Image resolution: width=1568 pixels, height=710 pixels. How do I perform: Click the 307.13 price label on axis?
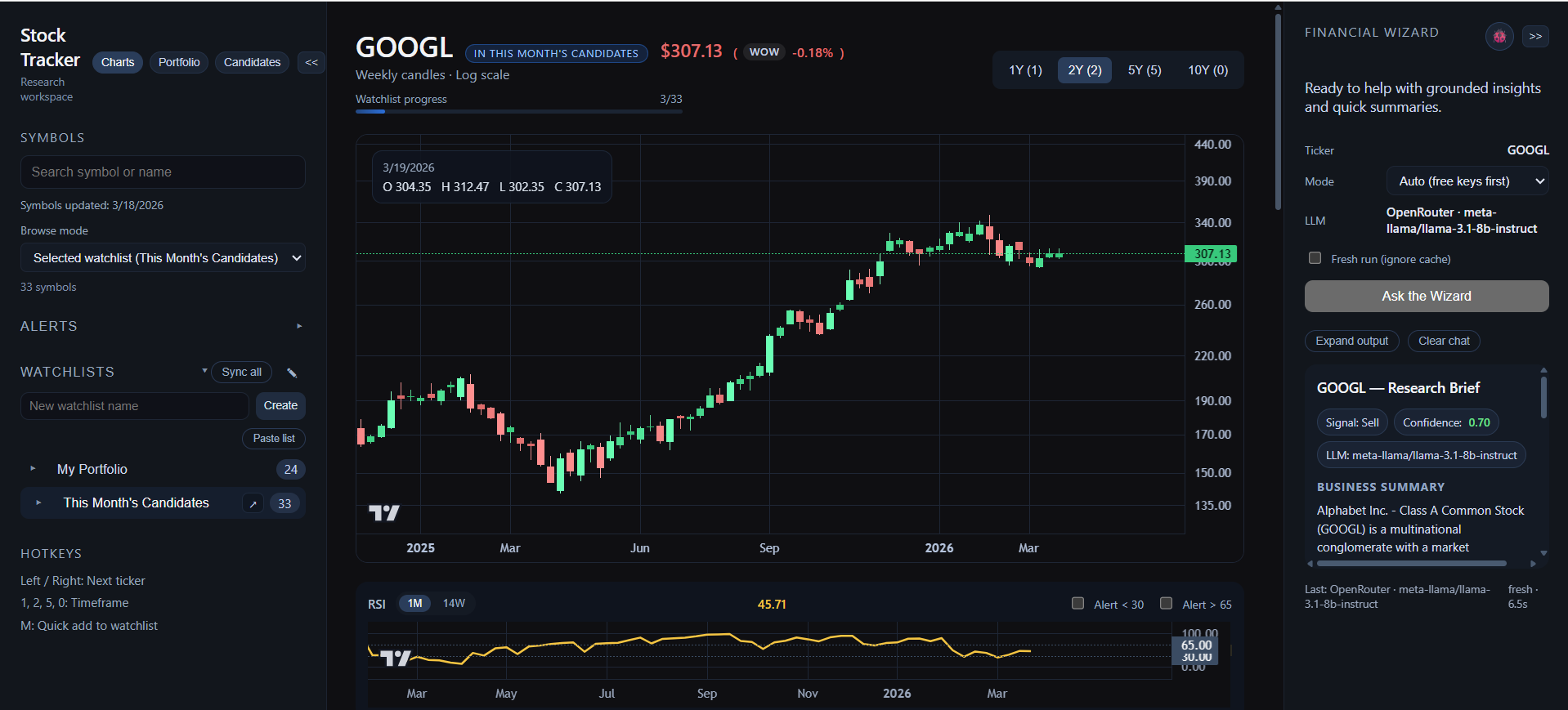click(1211, 254)
